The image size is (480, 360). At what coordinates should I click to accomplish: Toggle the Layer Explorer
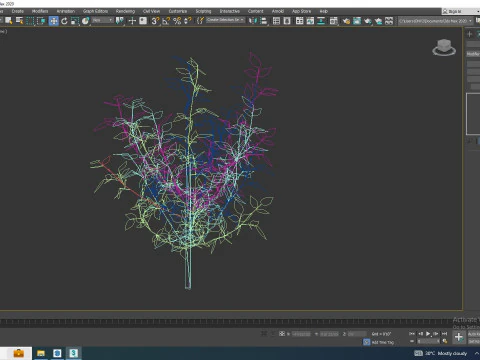(287, 21)
